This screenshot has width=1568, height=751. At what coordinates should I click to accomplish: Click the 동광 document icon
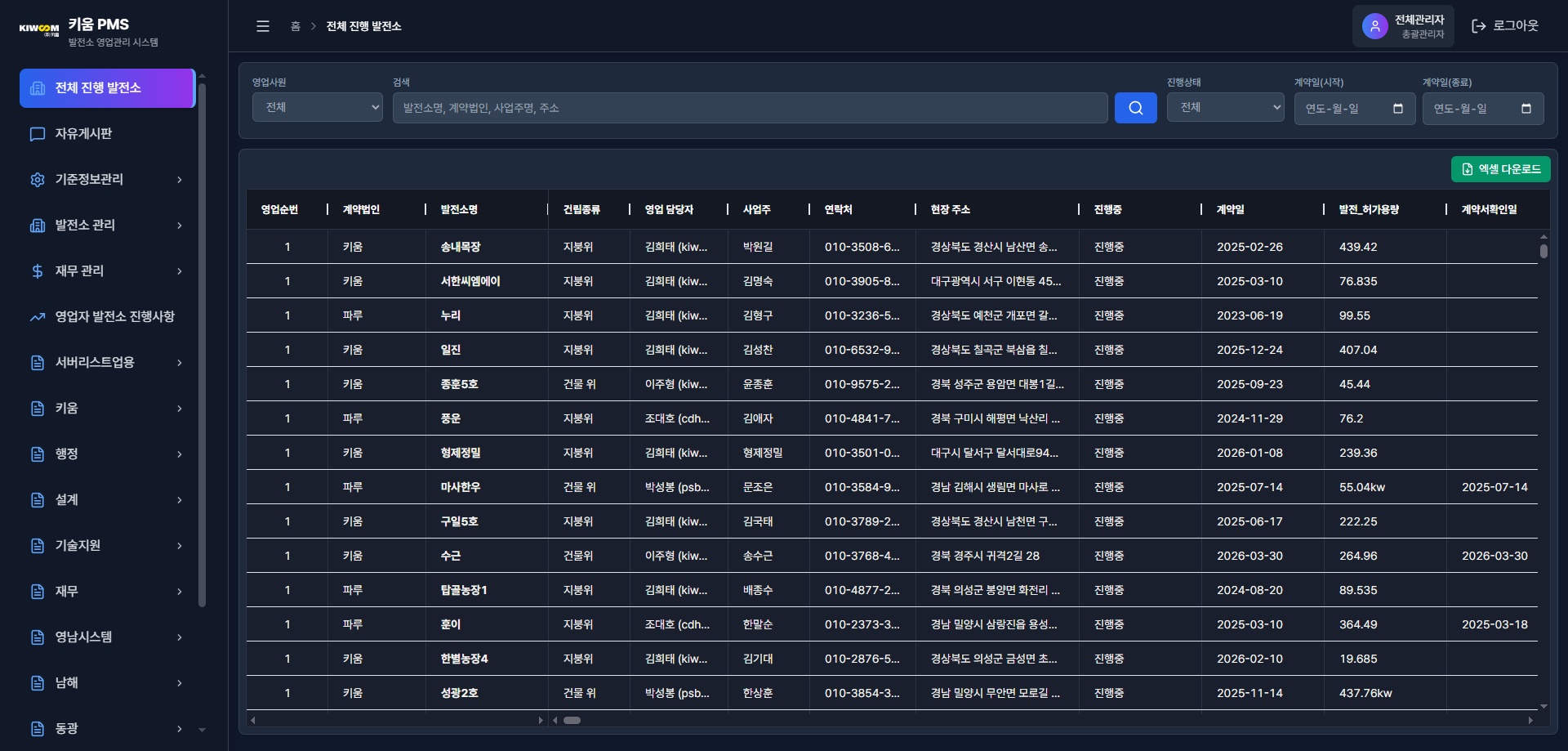tap(38, 729)
